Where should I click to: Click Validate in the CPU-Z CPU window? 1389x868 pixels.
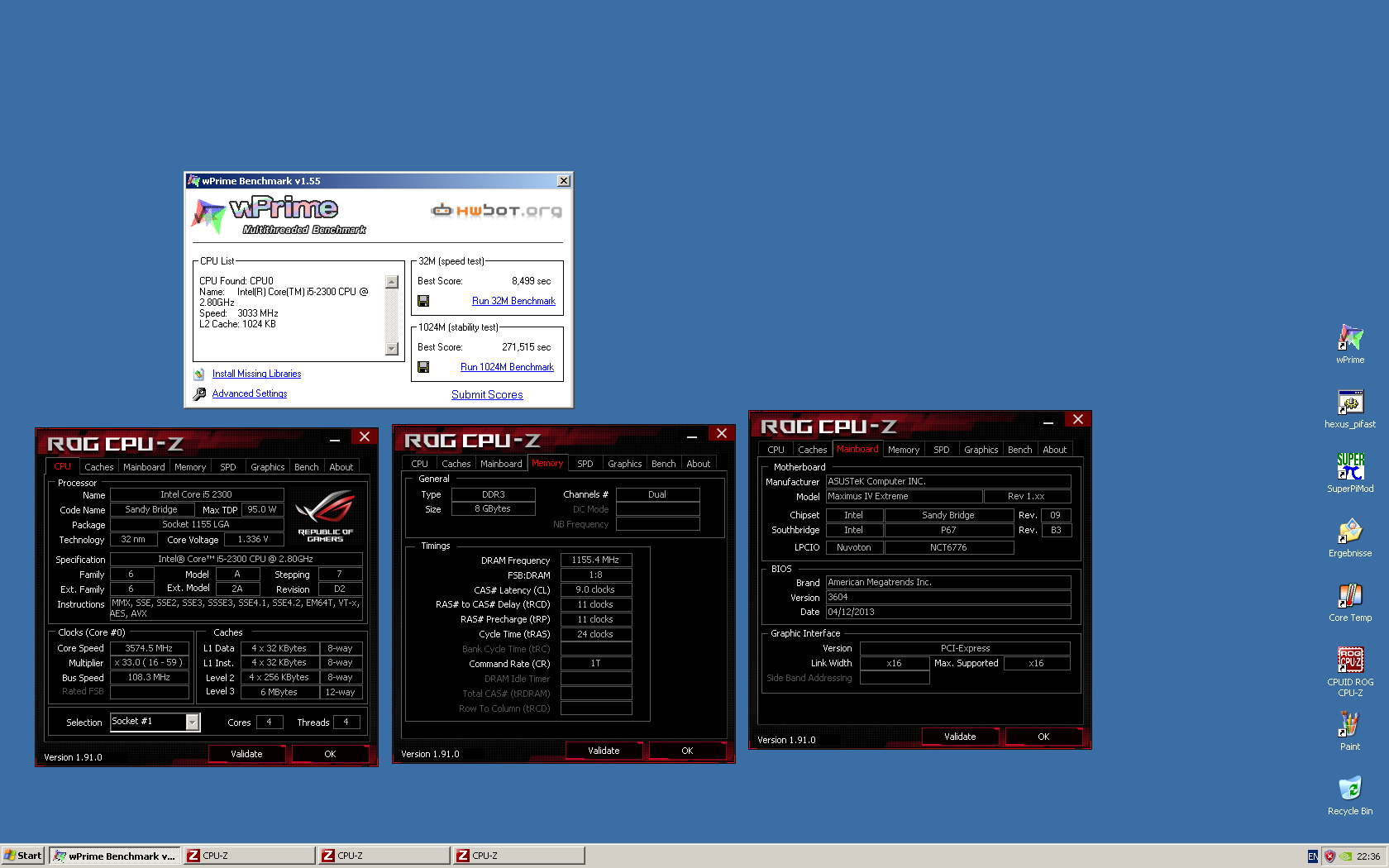coord(246,754)
